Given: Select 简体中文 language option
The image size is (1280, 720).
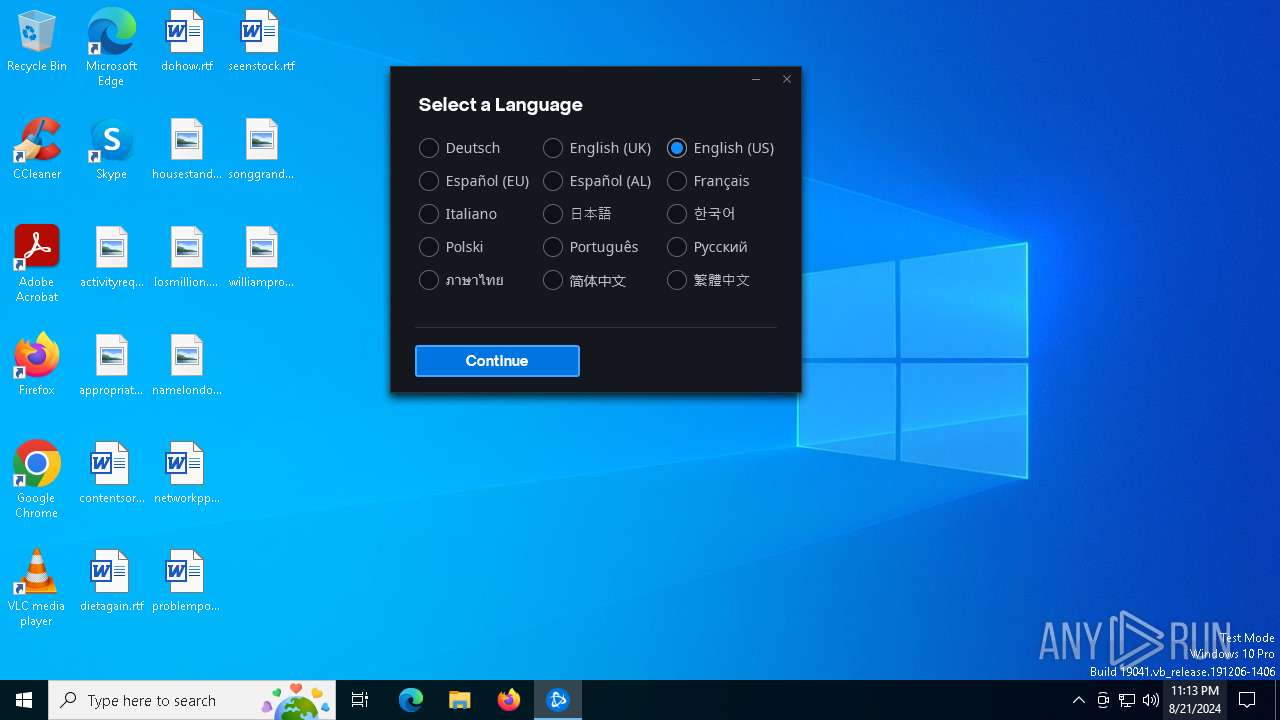Looking at the screenshot, I should [x=585, y=280].
